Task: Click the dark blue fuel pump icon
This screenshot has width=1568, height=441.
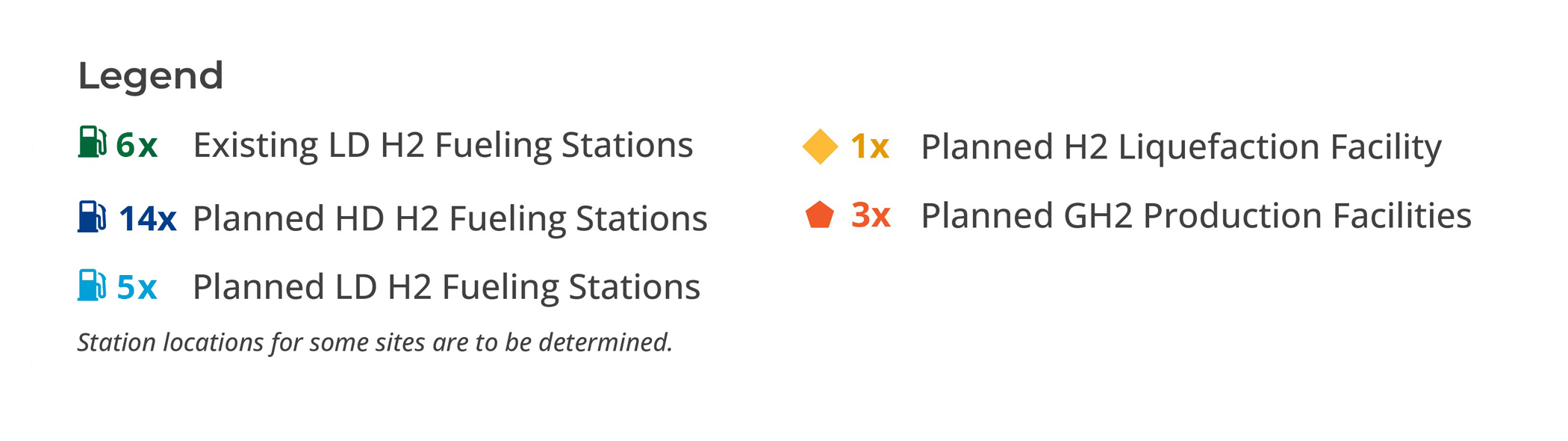Action: click(x=93, y=217)
